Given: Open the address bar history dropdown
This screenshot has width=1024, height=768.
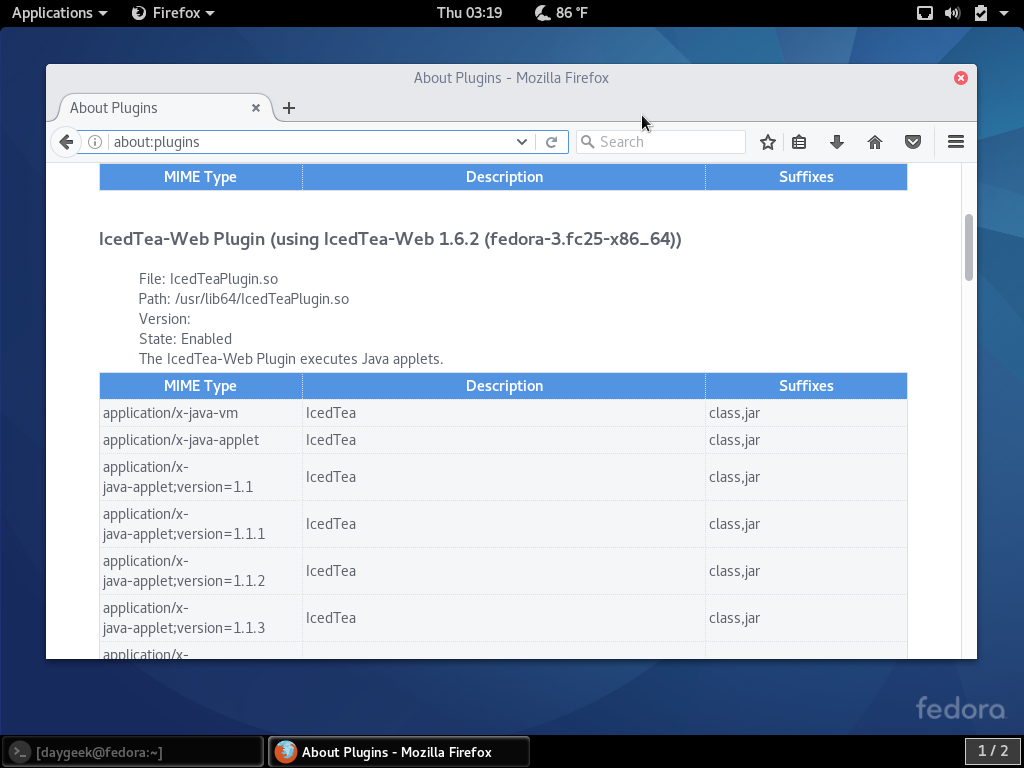Looking at the screenshot, I should coord(522,142).
